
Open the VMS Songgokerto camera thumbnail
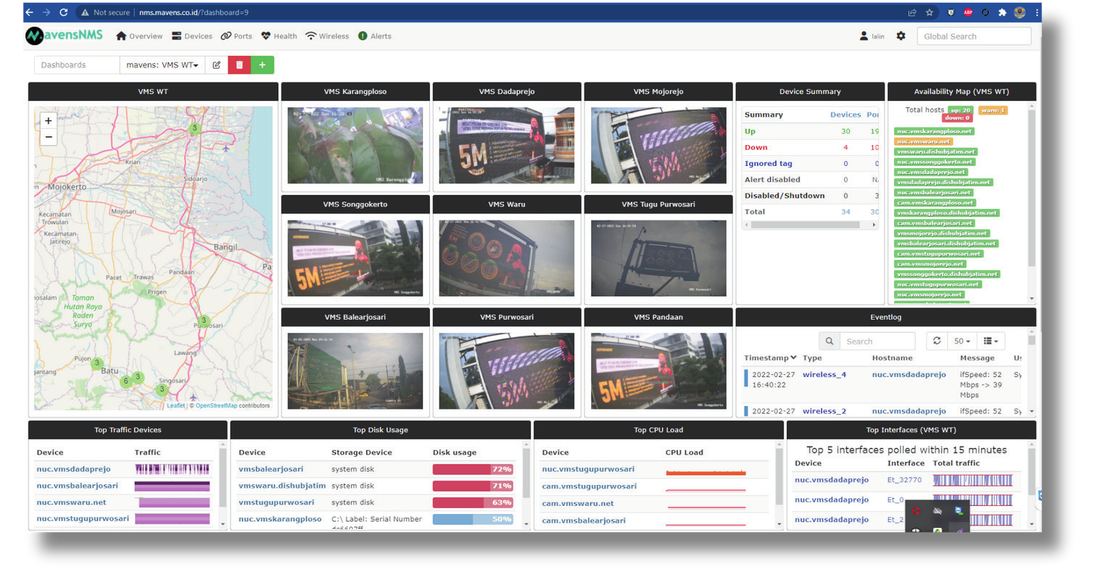(x=355, y=258)
